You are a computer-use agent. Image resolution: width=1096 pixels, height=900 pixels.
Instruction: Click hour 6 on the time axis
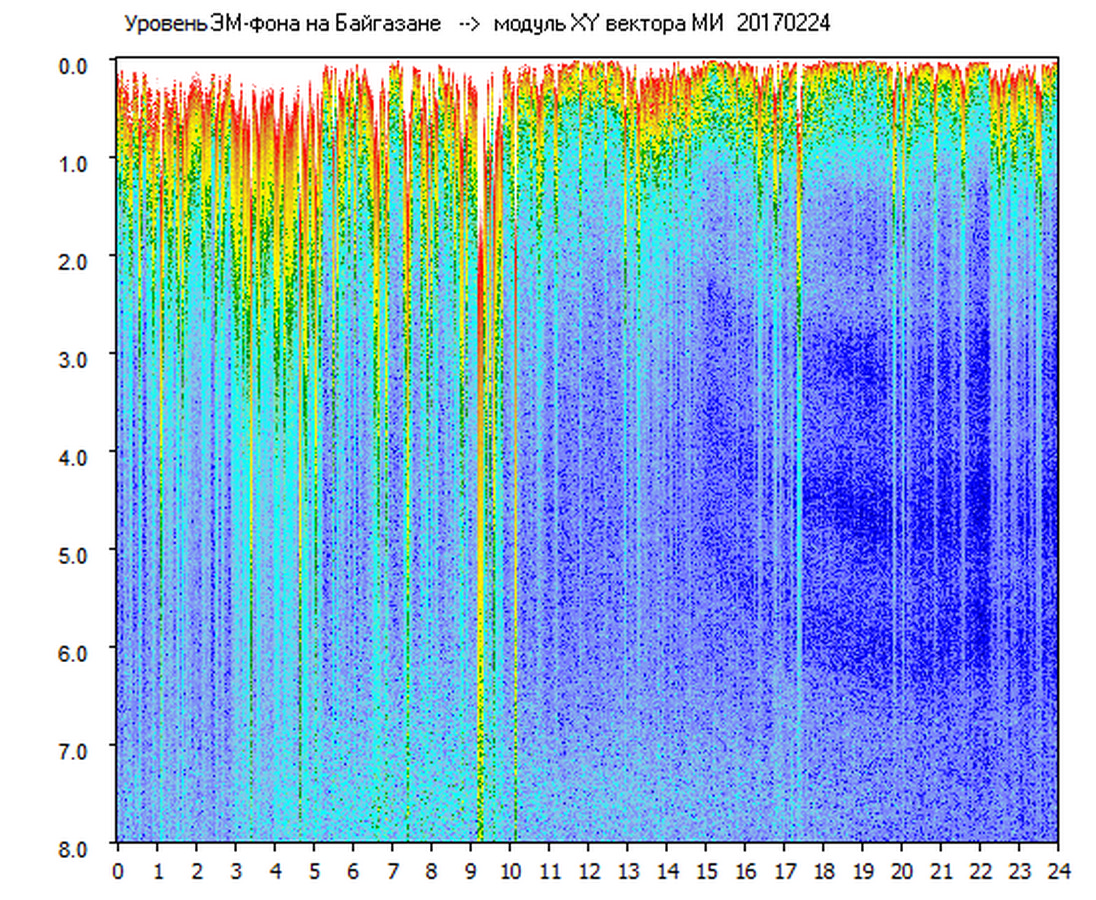(353, 871)
